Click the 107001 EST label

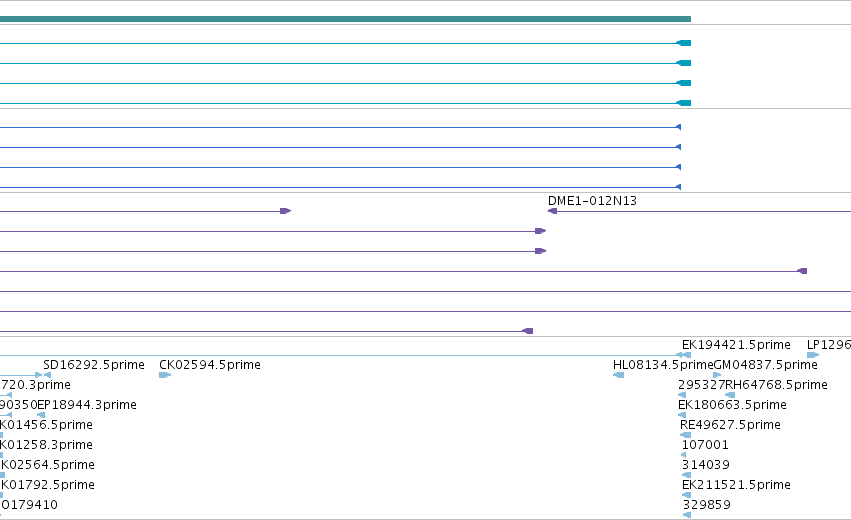(x=705, y=445)
